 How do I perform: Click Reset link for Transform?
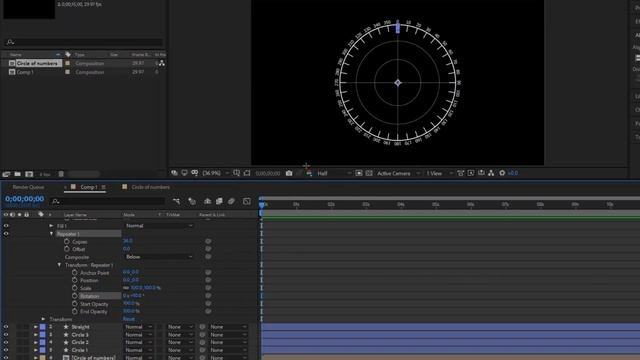(x=129, y=319)
